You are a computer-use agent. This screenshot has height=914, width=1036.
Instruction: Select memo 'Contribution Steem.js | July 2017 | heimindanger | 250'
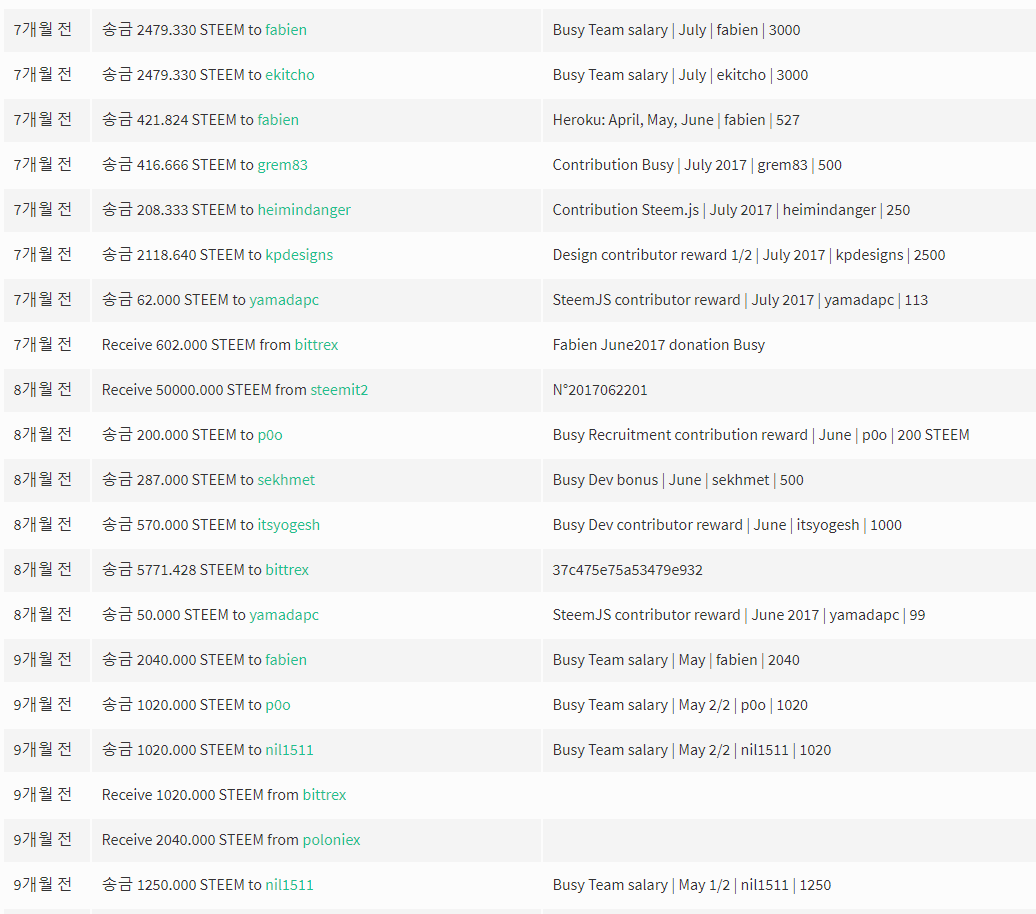coord(731,209)
